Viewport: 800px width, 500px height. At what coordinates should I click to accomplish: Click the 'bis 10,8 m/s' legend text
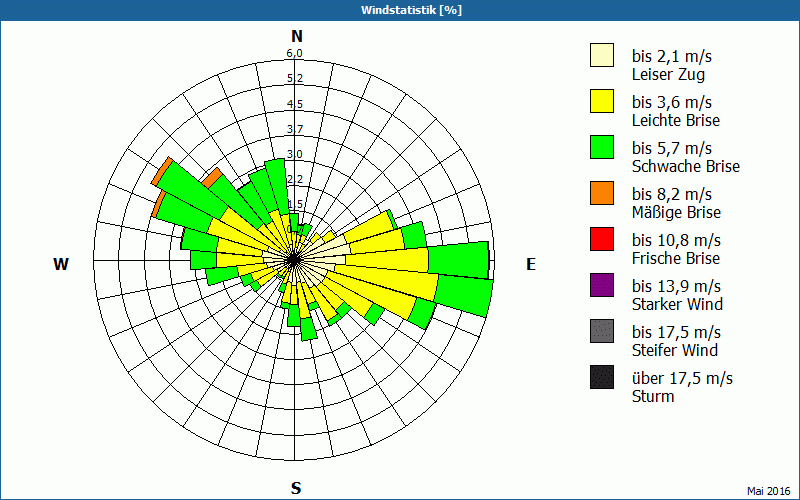point(676,240)
